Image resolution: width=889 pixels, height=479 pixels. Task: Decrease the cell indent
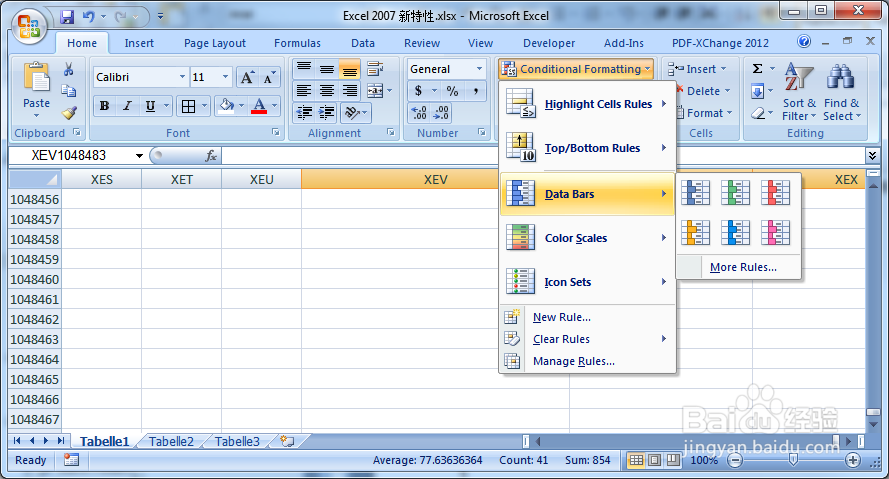(304, 113)
